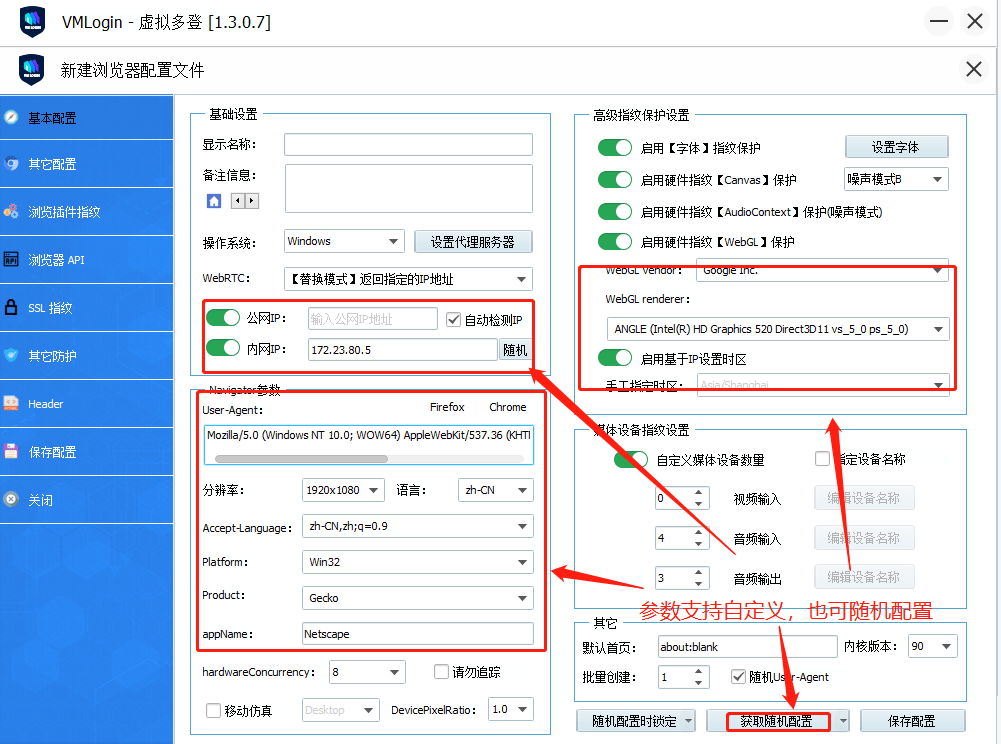Open the 噪声模式B dropdown
This screenshot has width=1001, height=744.
tap(896, 179)
